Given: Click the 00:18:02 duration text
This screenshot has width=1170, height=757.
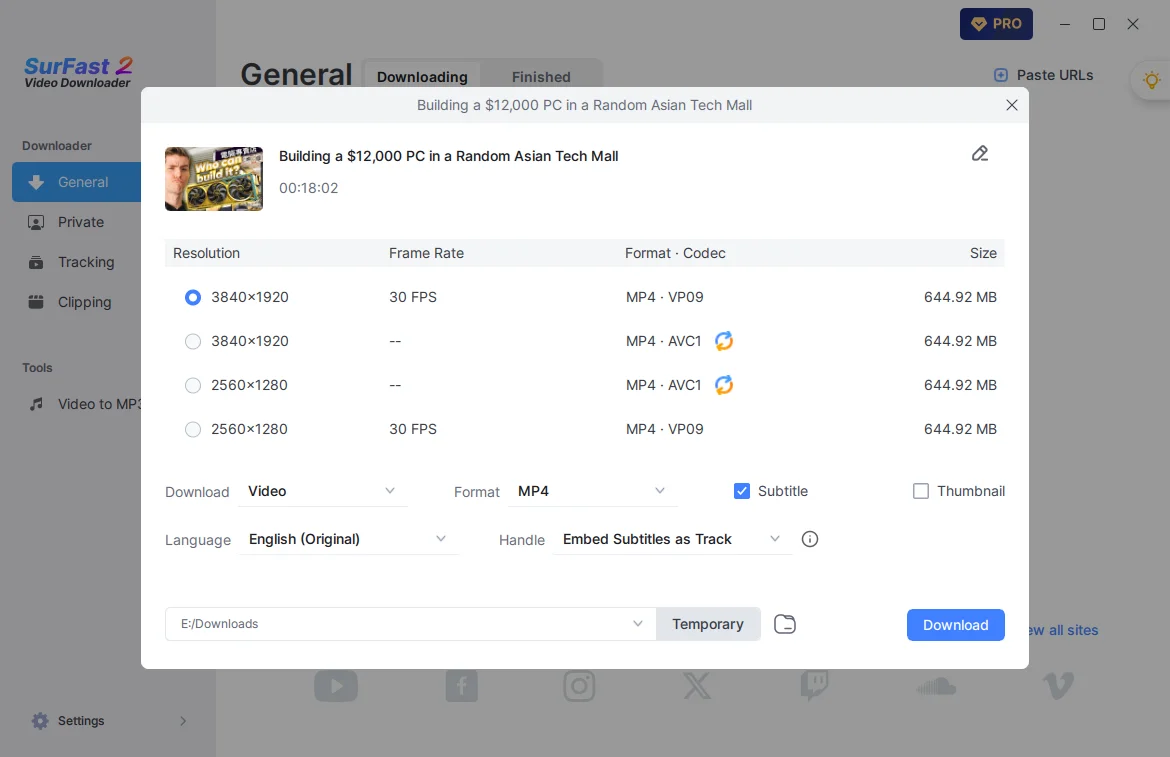Looking at the screenshot, I should pyautogui.click(x=309, y=188).
